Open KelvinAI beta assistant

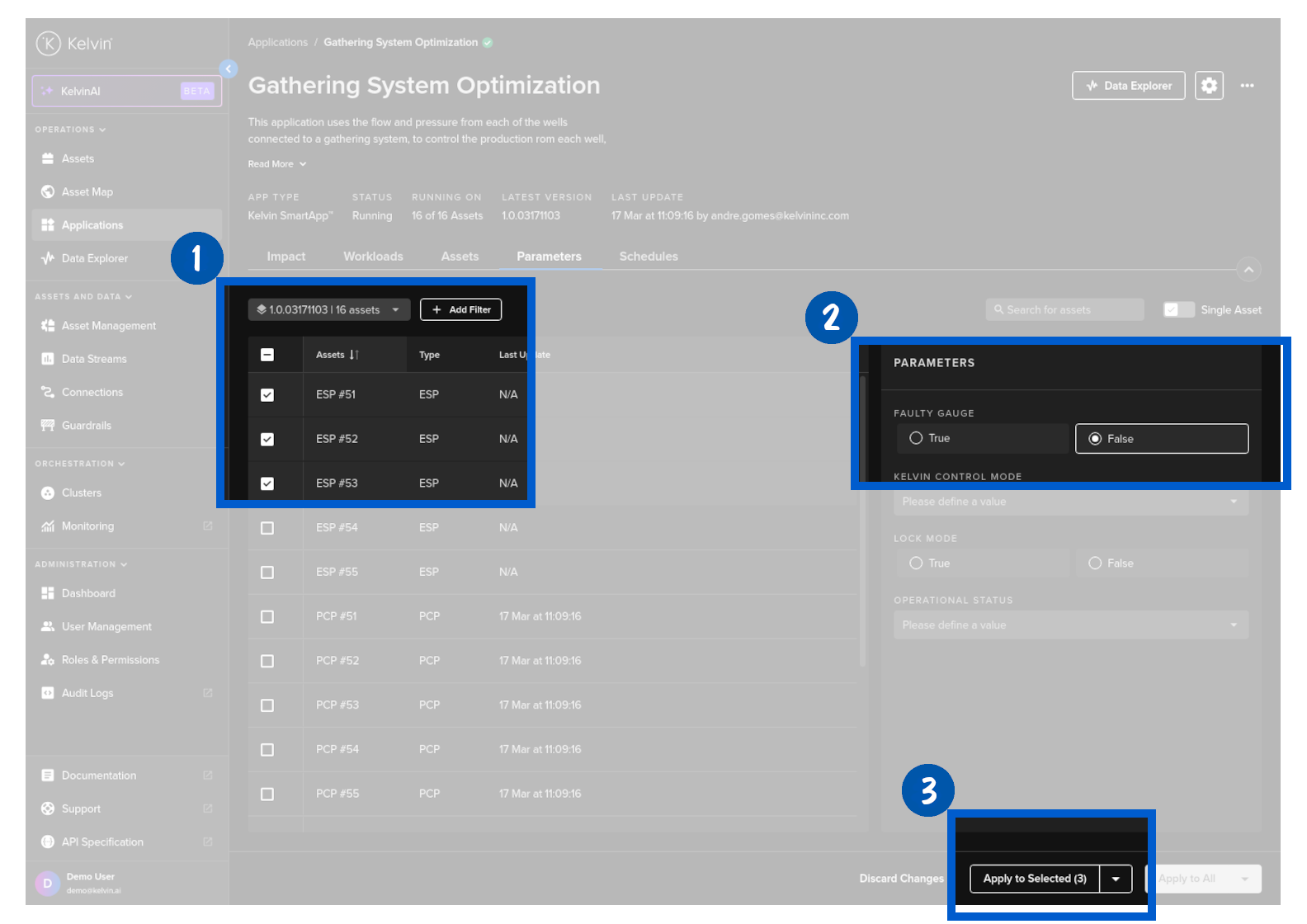(127, 92)
